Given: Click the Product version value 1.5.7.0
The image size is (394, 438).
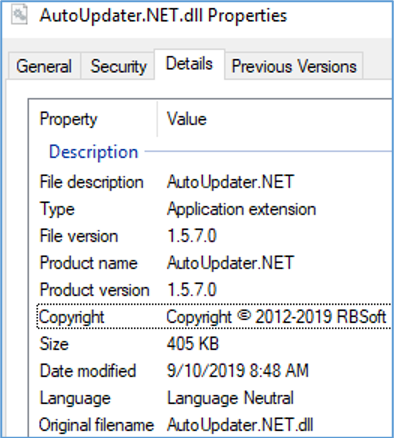Looking at the screenshot, I should point(192,290).
